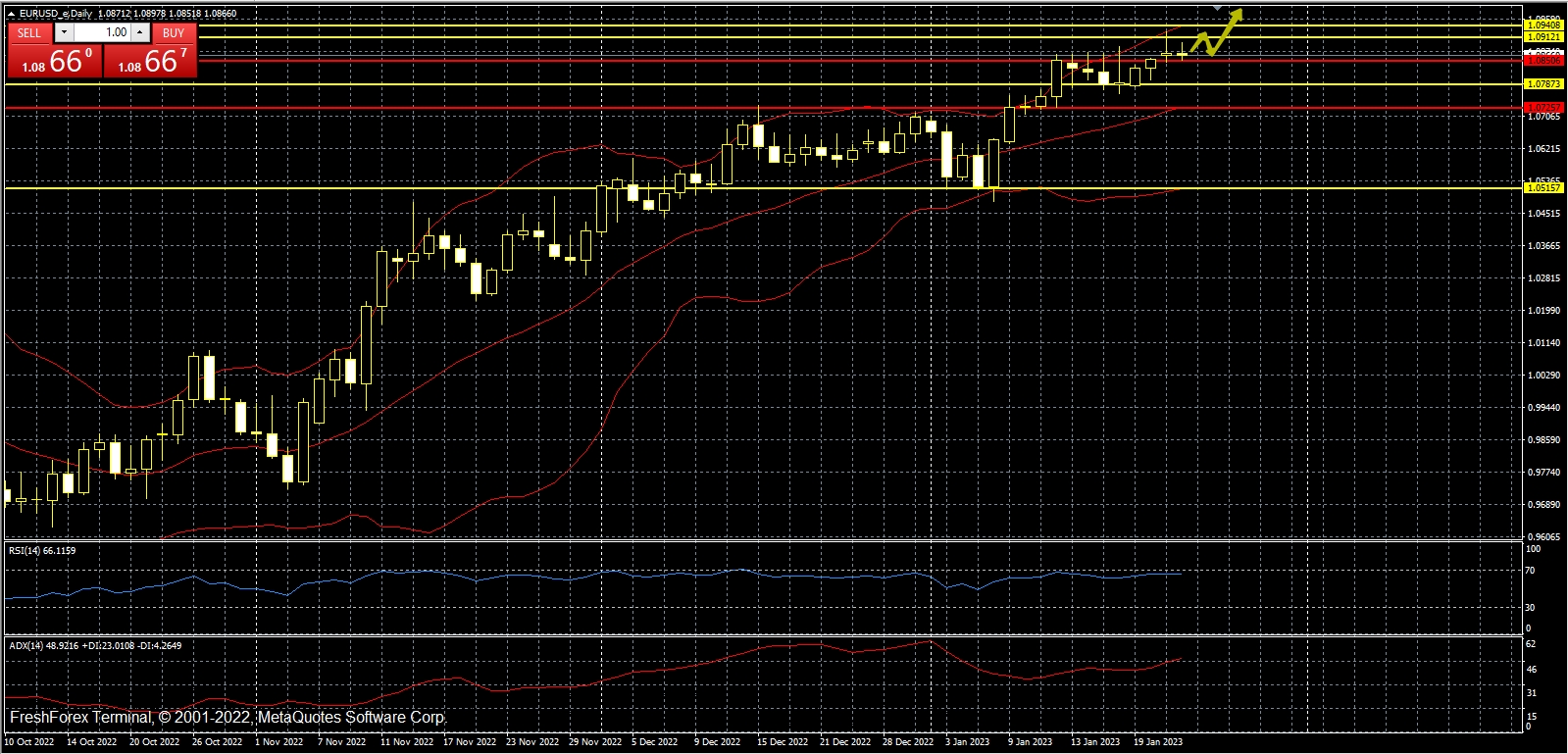Image resolution: width=1568 pixels, height=754 pixels.
Task: Click the 7 Nov 2022 date marker
Action: pyautogui.click(x=341, y=742)
